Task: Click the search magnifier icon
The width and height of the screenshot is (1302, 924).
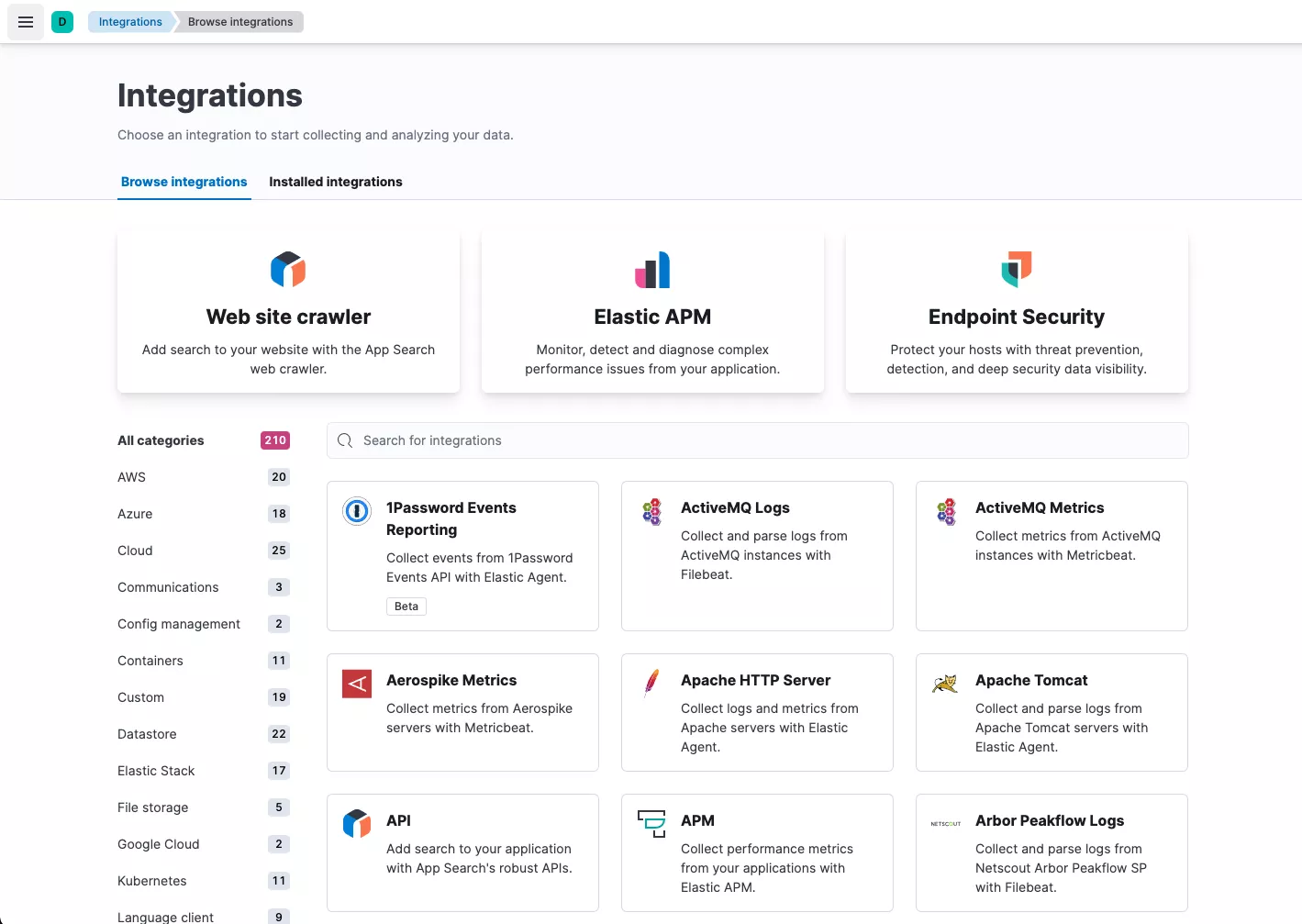Action: coord(345,440)
